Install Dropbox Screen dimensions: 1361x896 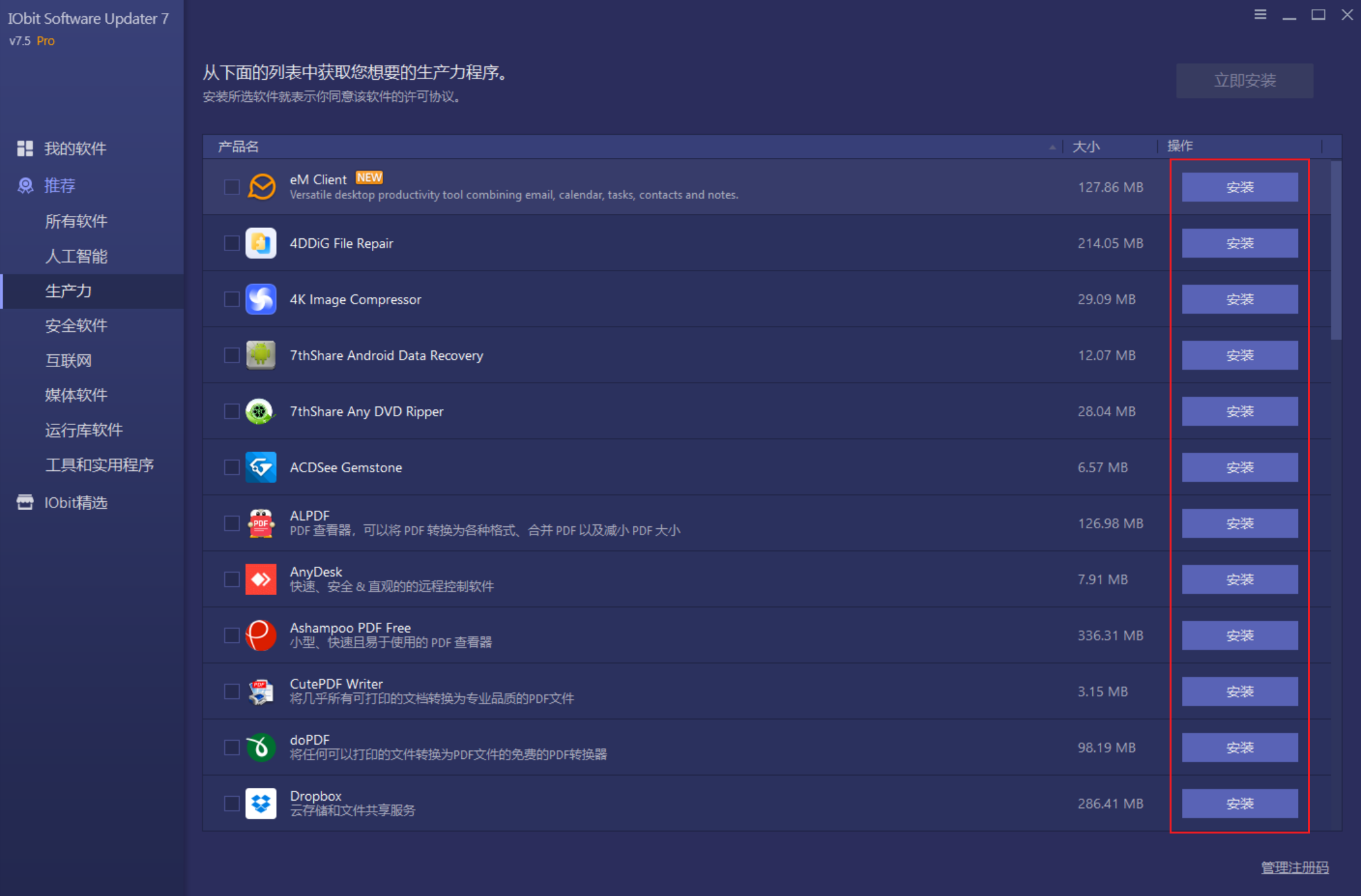pos(1239,803)
